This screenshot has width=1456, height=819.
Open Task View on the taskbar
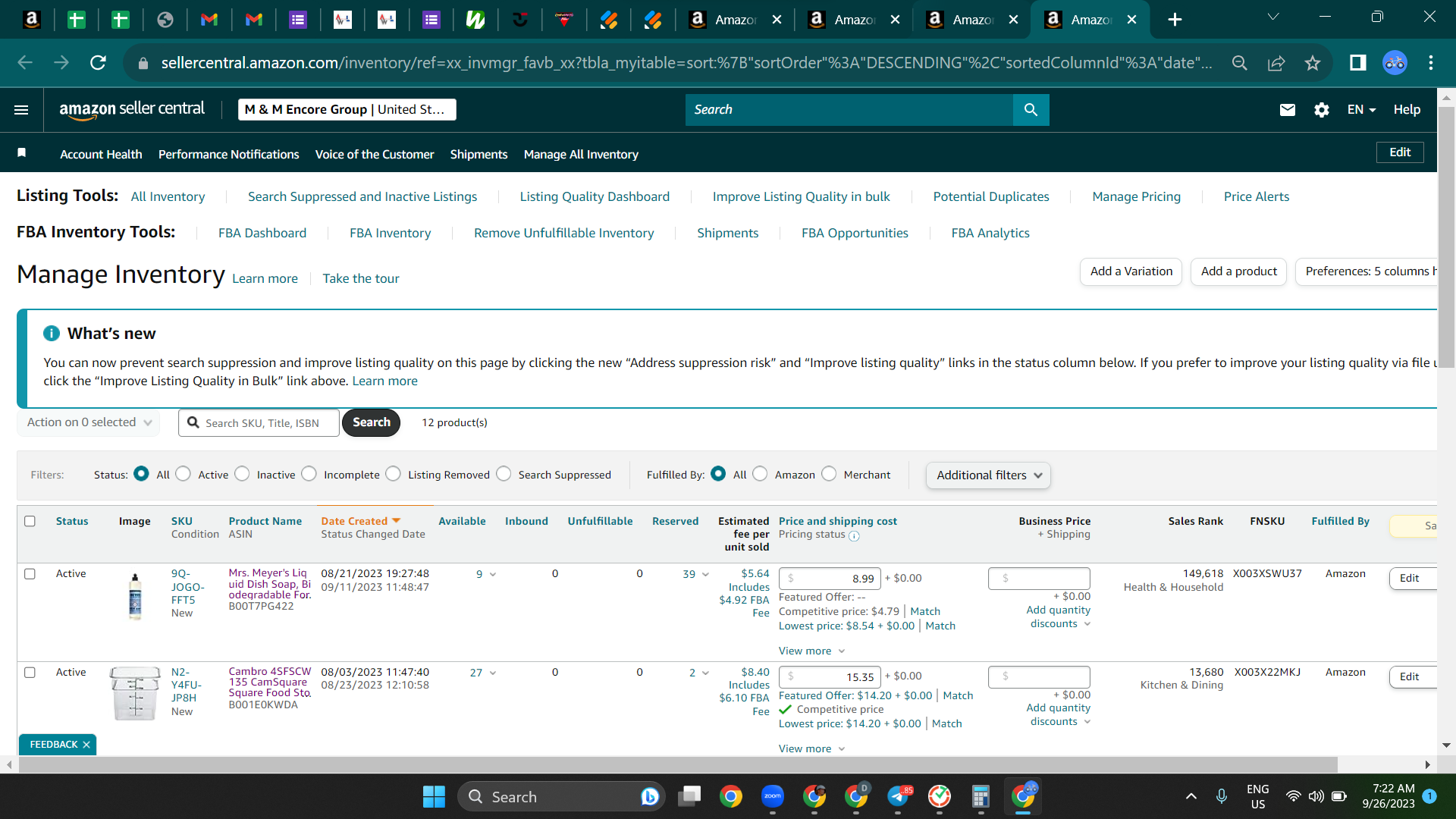[689, 796]
